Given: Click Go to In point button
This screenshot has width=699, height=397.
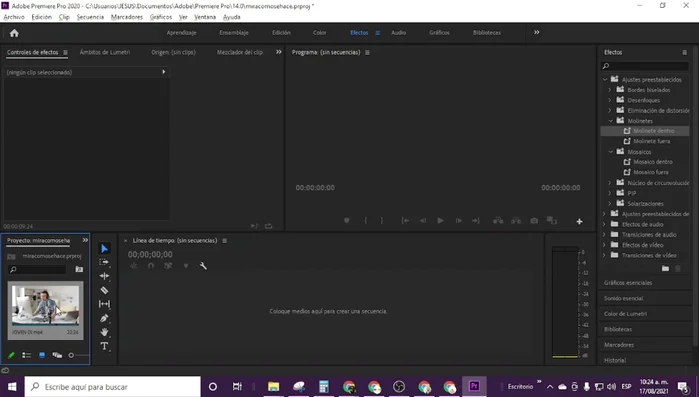Looking at the screenshot, I should pyautogui.click(x=405, y=221).
